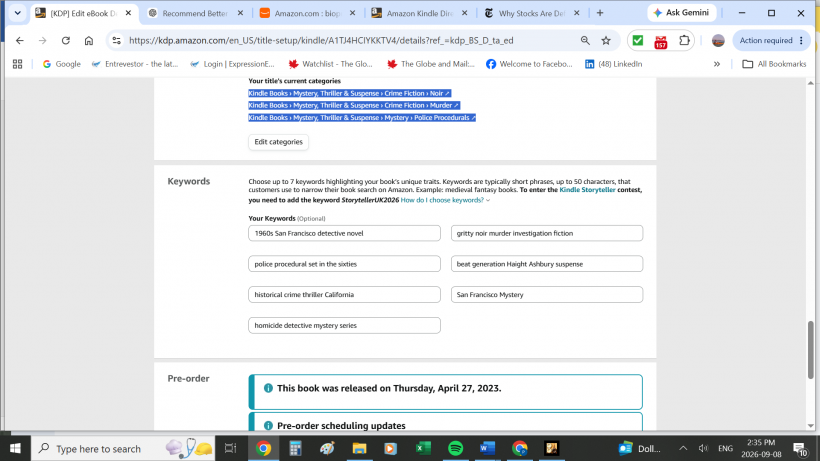
Task: Open the red calendar extension
Action: pos(660,41)
